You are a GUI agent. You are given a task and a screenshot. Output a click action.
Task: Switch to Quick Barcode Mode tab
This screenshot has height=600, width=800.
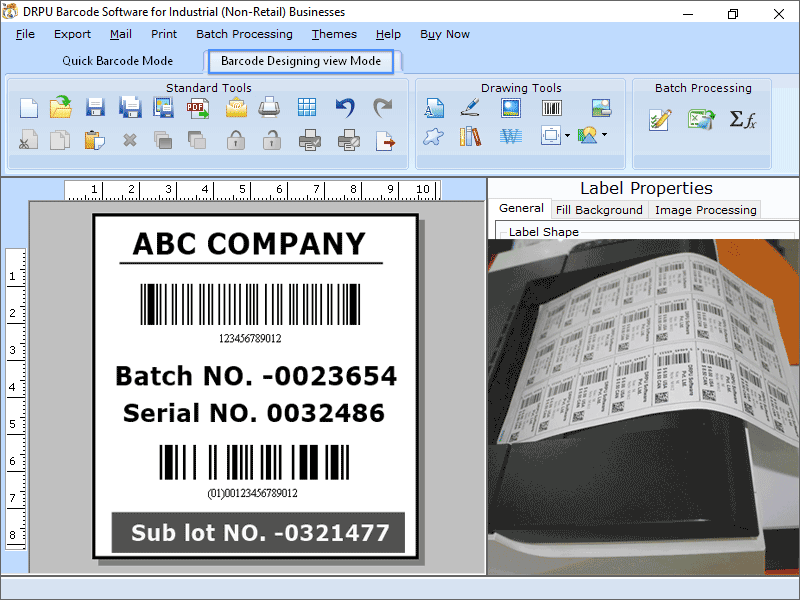tap(118, 61)
